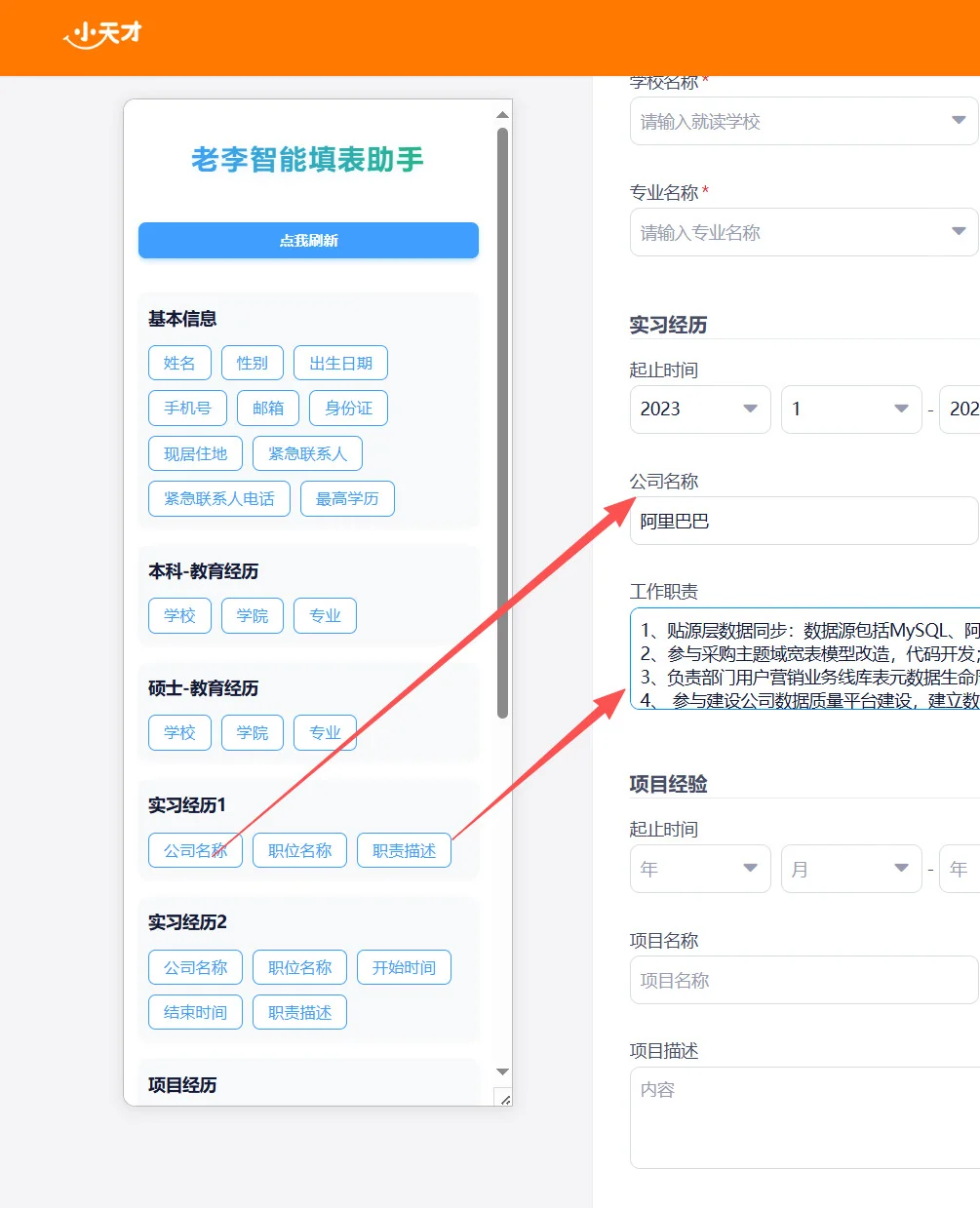
Task: Click the 项目经验 section heading
Action: click(x=669, y=784)
